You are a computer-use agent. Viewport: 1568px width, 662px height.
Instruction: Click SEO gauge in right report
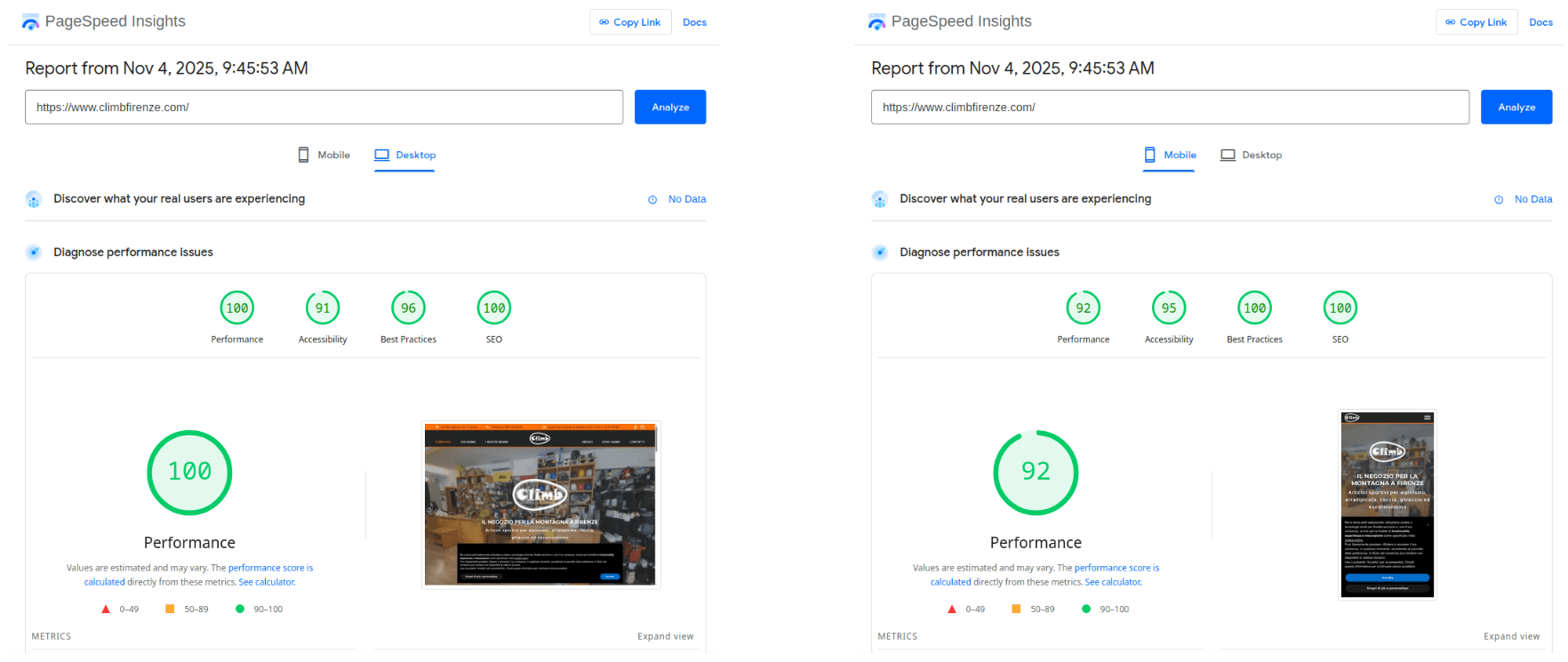pyautogui.click(x=1340, y=308)
